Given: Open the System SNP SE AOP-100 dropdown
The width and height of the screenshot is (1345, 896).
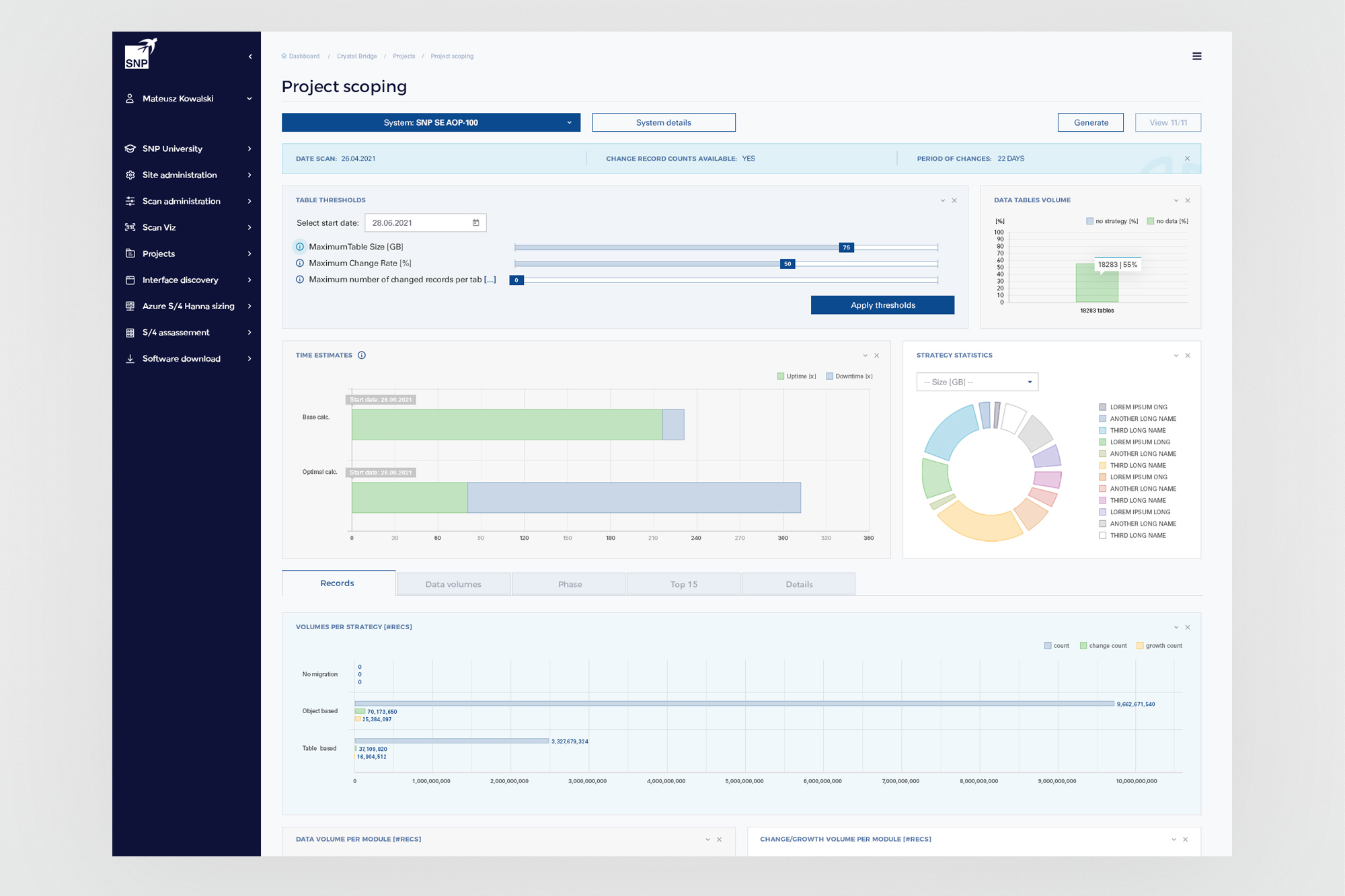Looking at the screenshot, I should (x=430, y=122).
